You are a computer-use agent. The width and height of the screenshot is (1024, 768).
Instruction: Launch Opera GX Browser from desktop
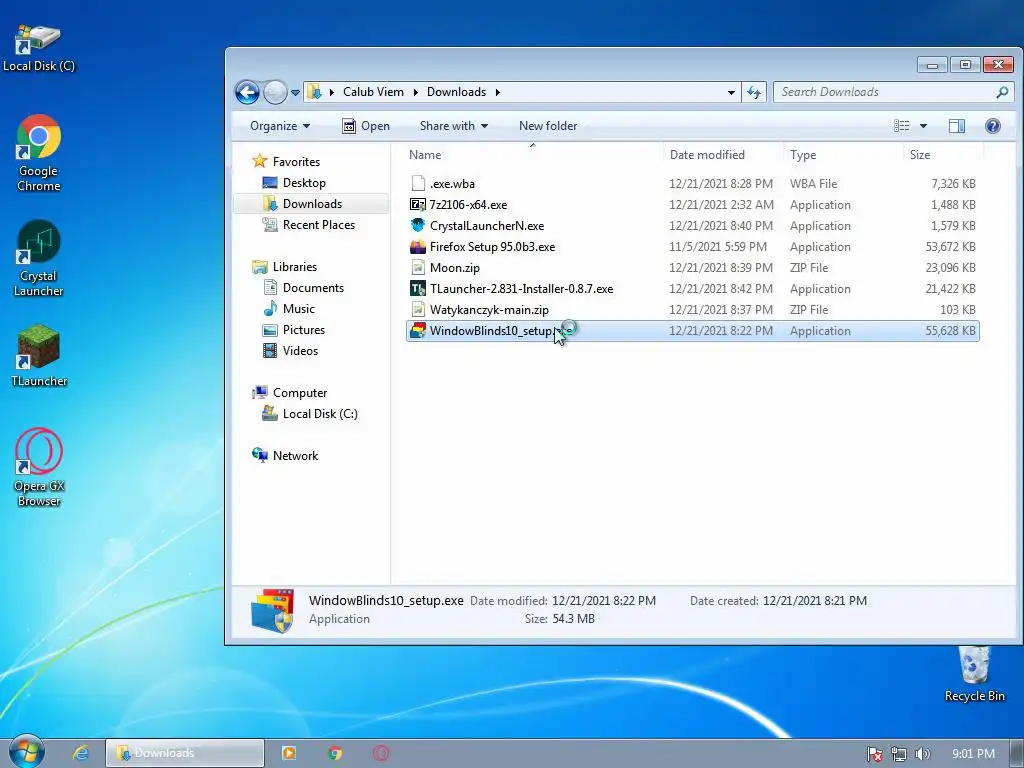39,467
